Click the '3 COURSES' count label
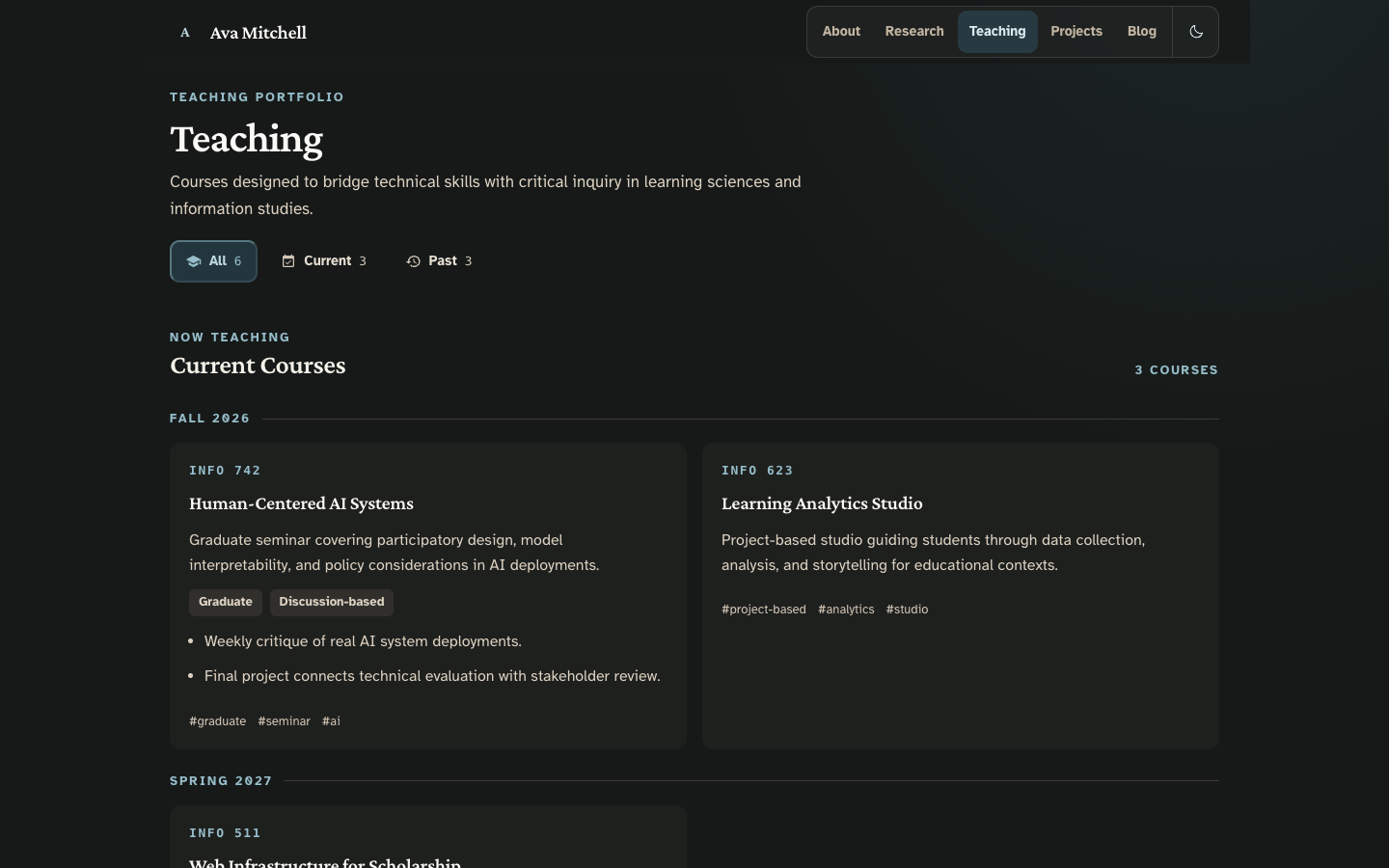Viewport: 1389px width, 868px height. pyautogui.click(x=1177, y=370)
